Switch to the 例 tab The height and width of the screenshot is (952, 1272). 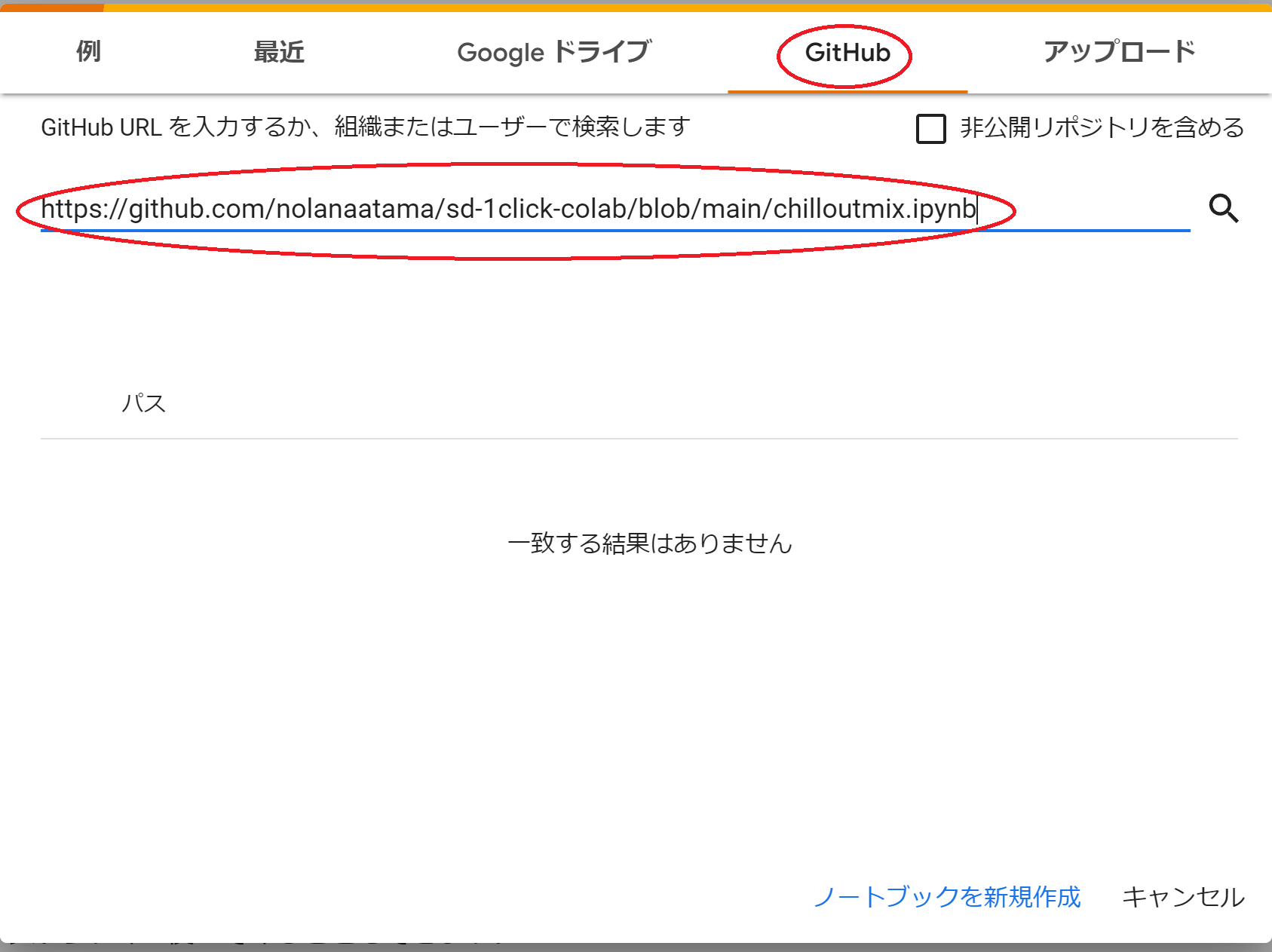[x=88, y=52]
